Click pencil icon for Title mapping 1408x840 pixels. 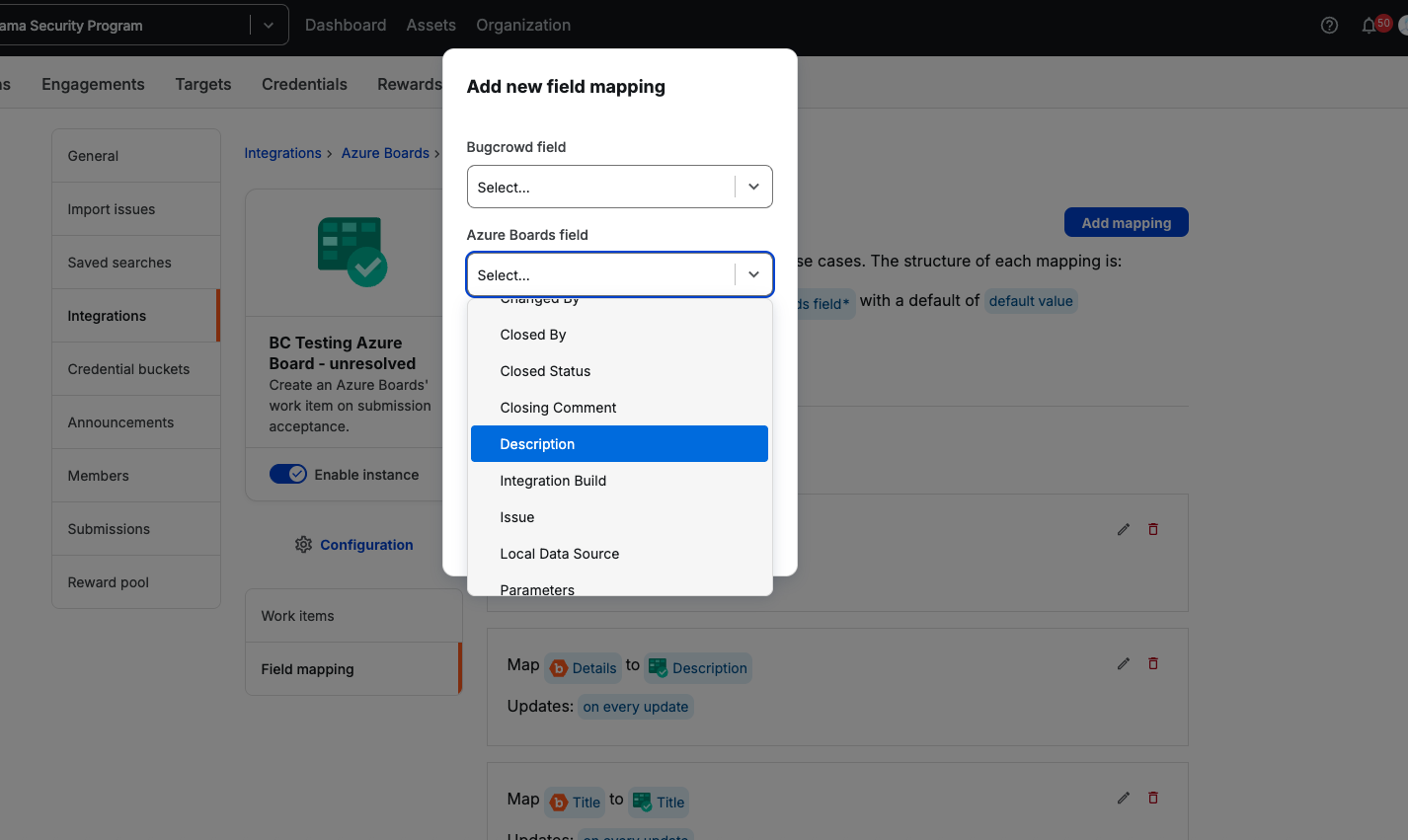(1123, 799)
